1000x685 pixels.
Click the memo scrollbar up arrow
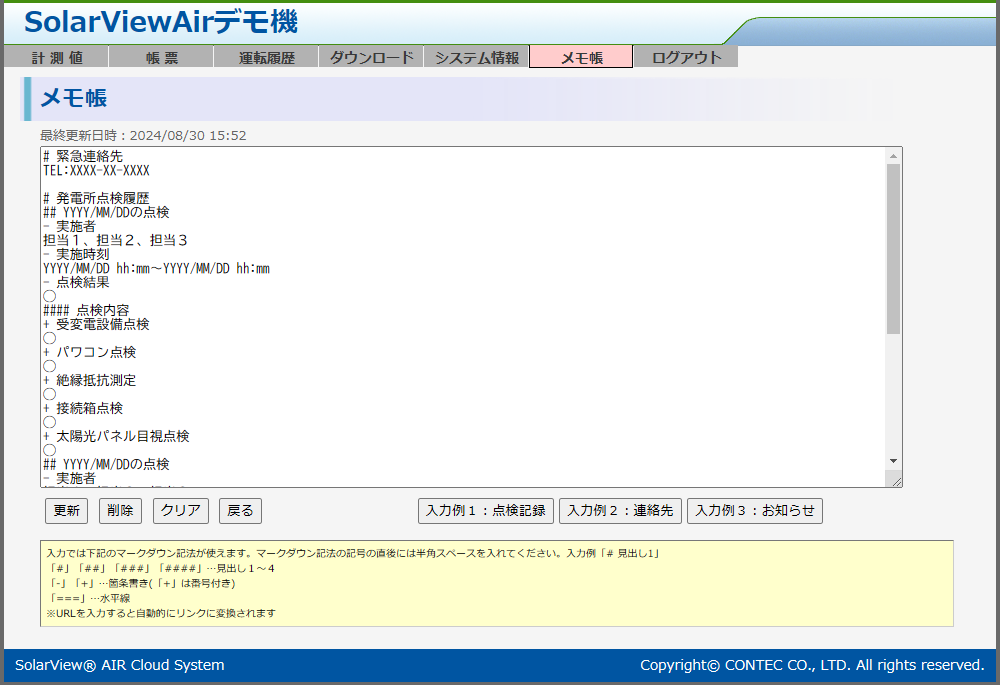894,156
